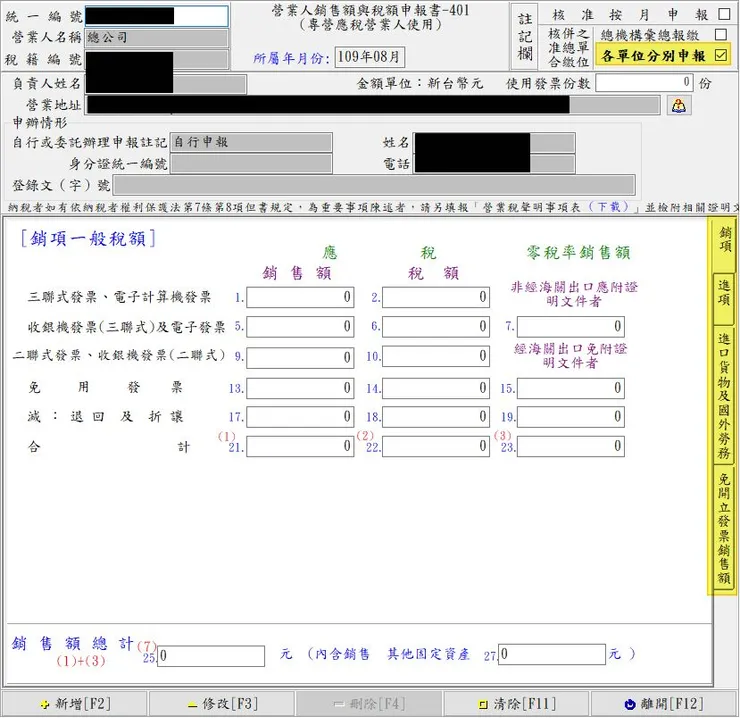740x718 pixels.
Task: Click field 27 其他固定資產
Action: 552,654
